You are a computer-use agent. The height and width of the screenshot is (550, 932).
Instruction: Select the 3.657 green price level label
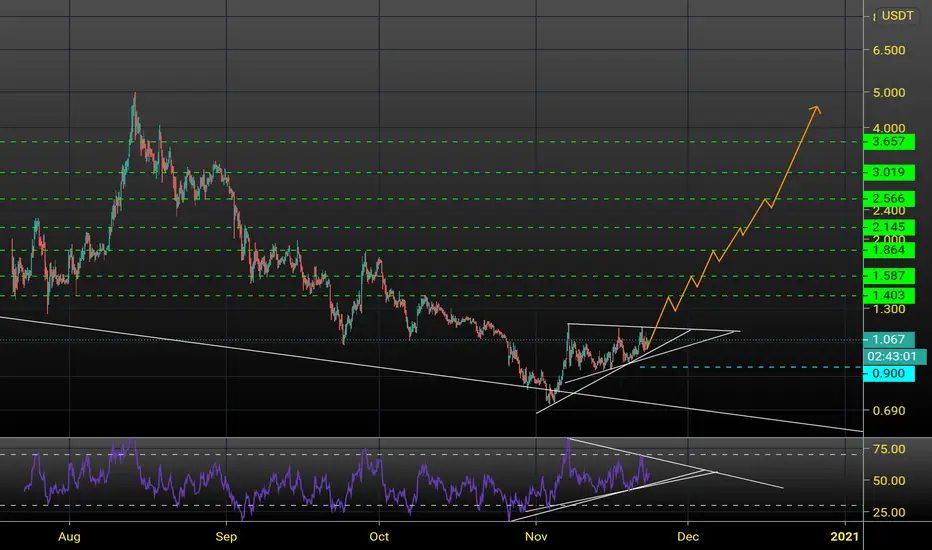(x=889, y=142)
